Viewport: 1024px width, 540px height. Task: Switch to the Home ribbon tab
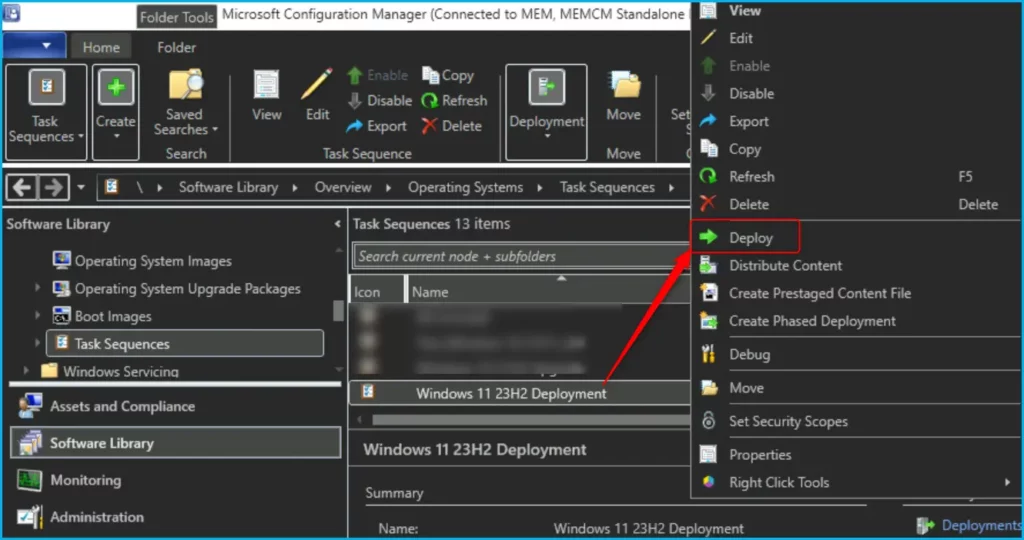[101, 47]
